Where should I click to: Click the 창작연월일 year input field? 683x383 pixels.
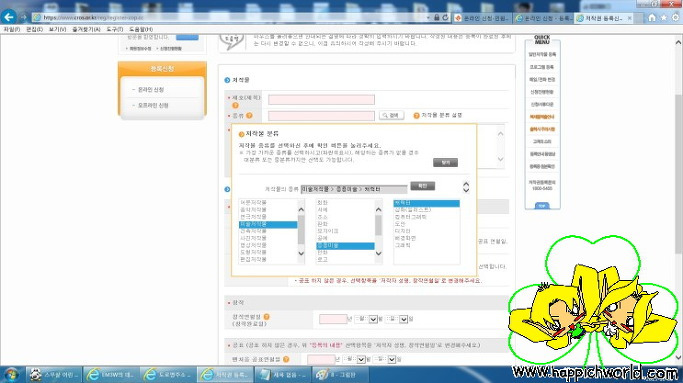[333, 319]
